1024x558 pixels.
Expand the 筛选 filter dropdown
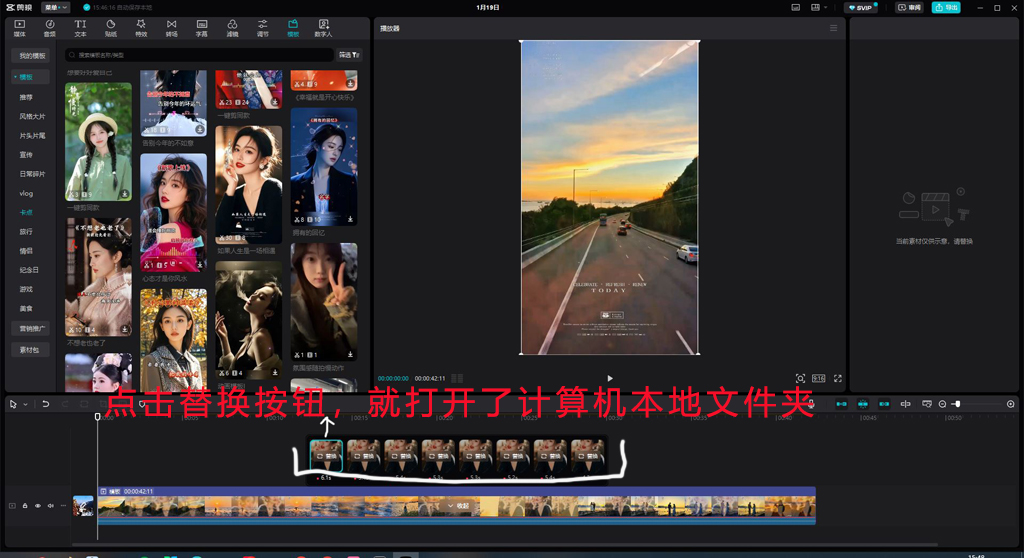tap(349, 55)
